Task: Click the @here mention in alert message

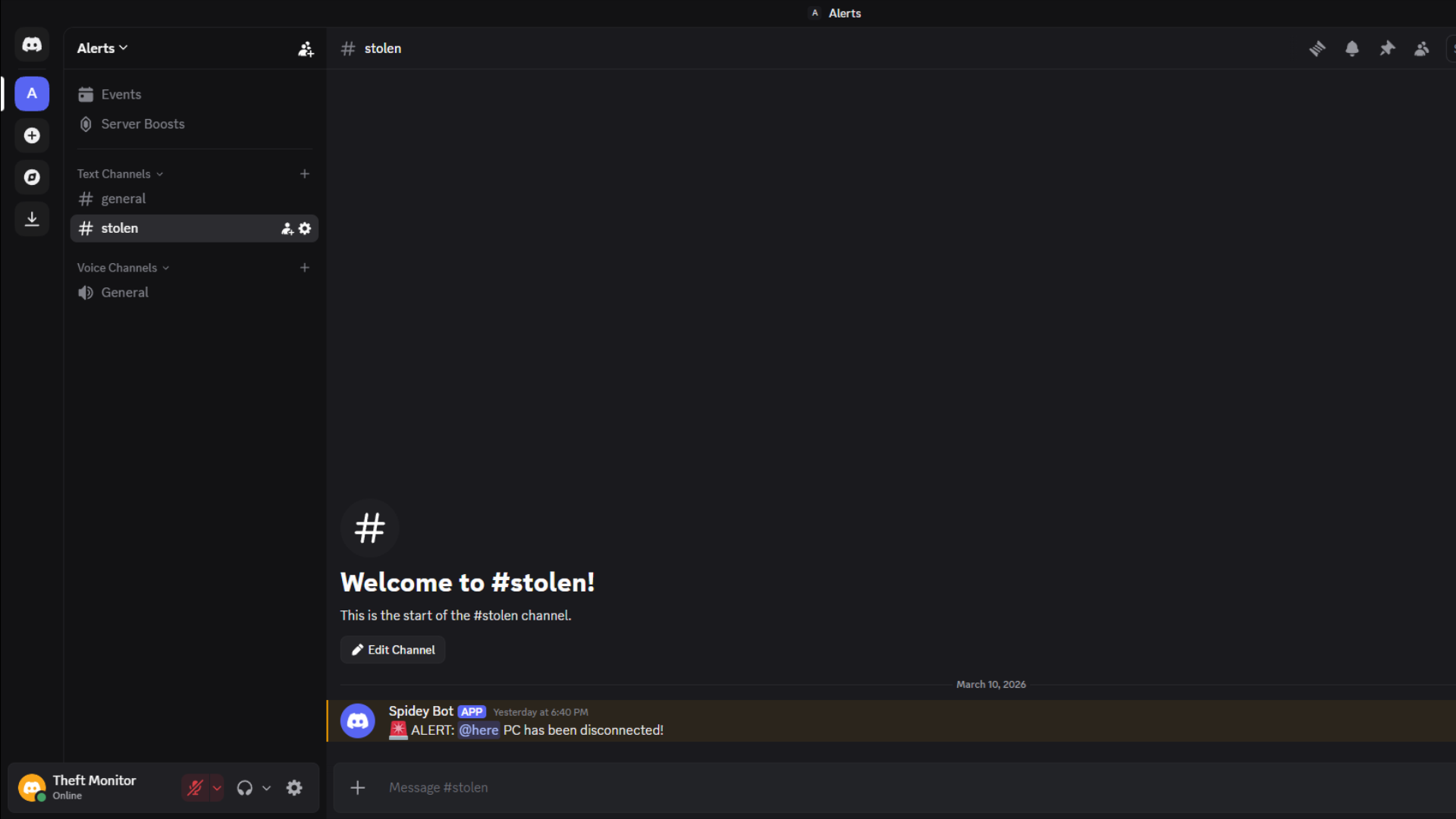Action: pos(479,730)
